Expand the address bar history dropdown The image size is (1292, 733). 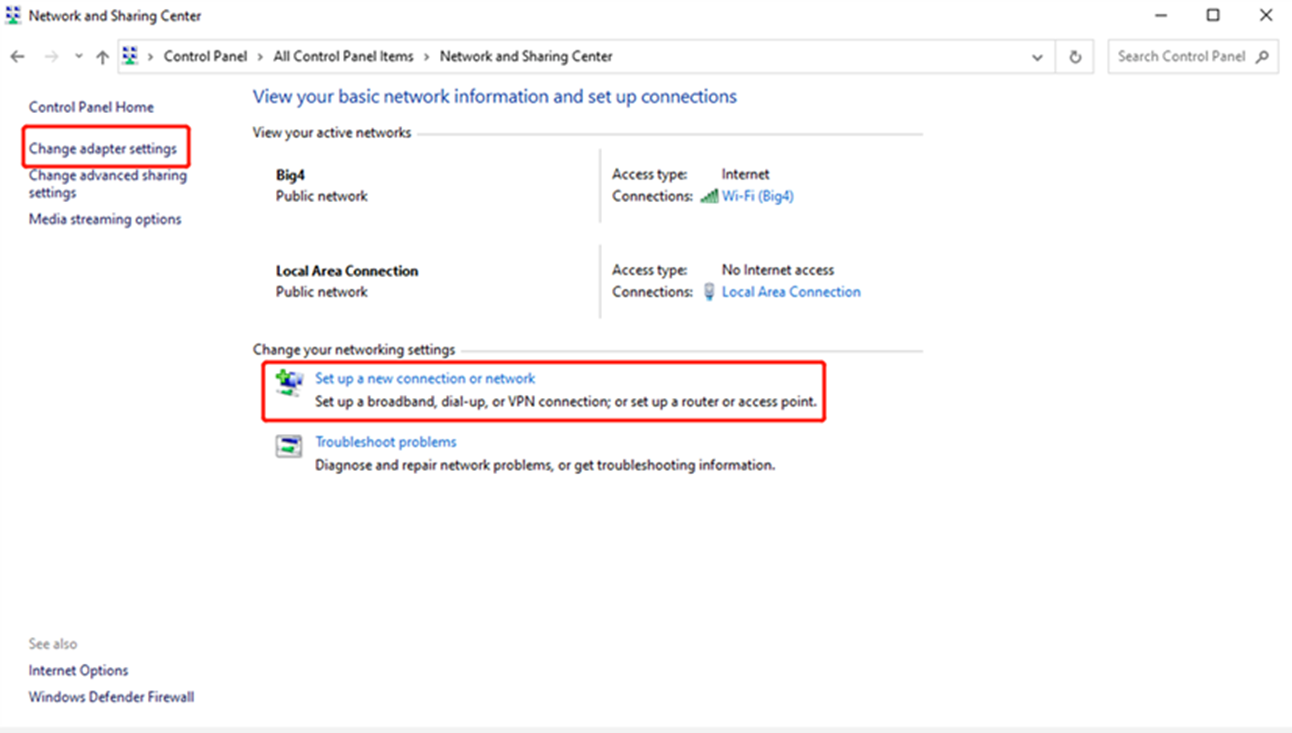coord(1037,57)
